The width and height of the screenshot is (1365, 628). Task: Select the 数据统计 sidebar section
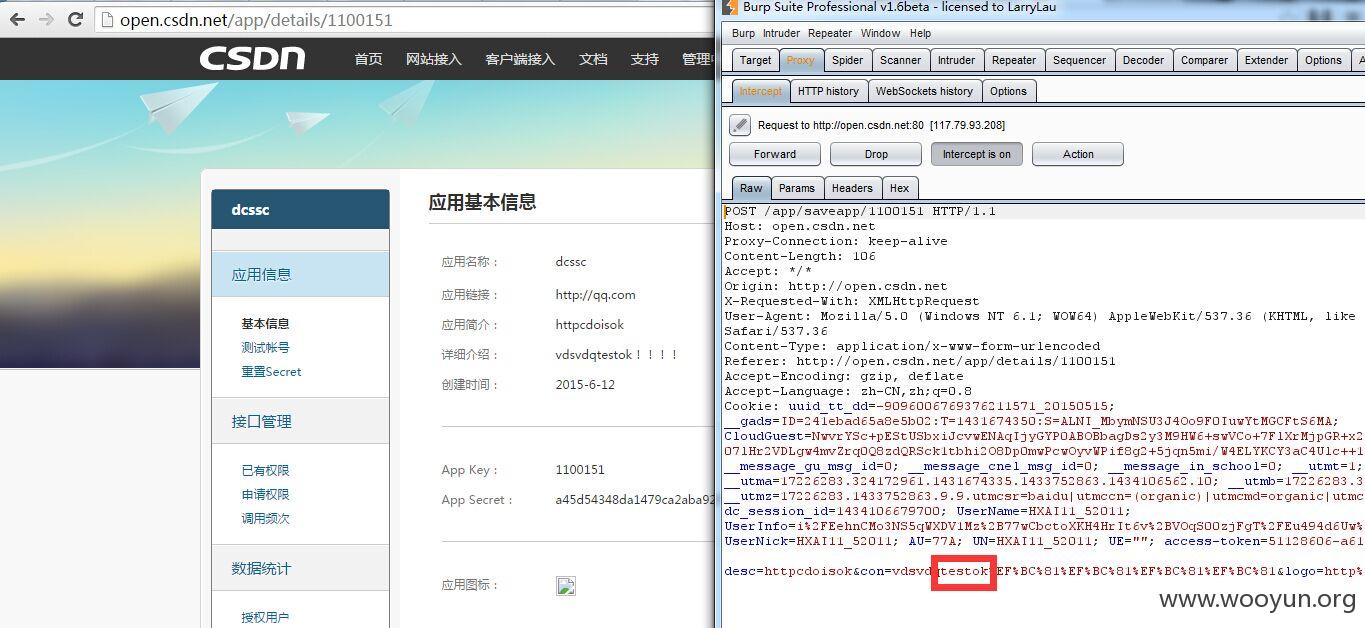[x=300, y=568]
